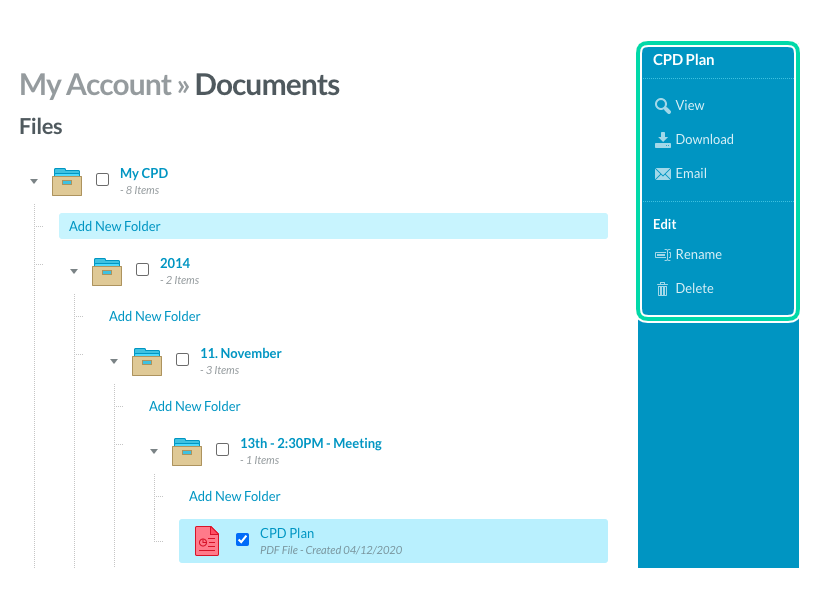This screenshot has height=602, width=839.
Task: Click Add New Folder under 2014
Action: pyautogui.click(x=155, y=316)
